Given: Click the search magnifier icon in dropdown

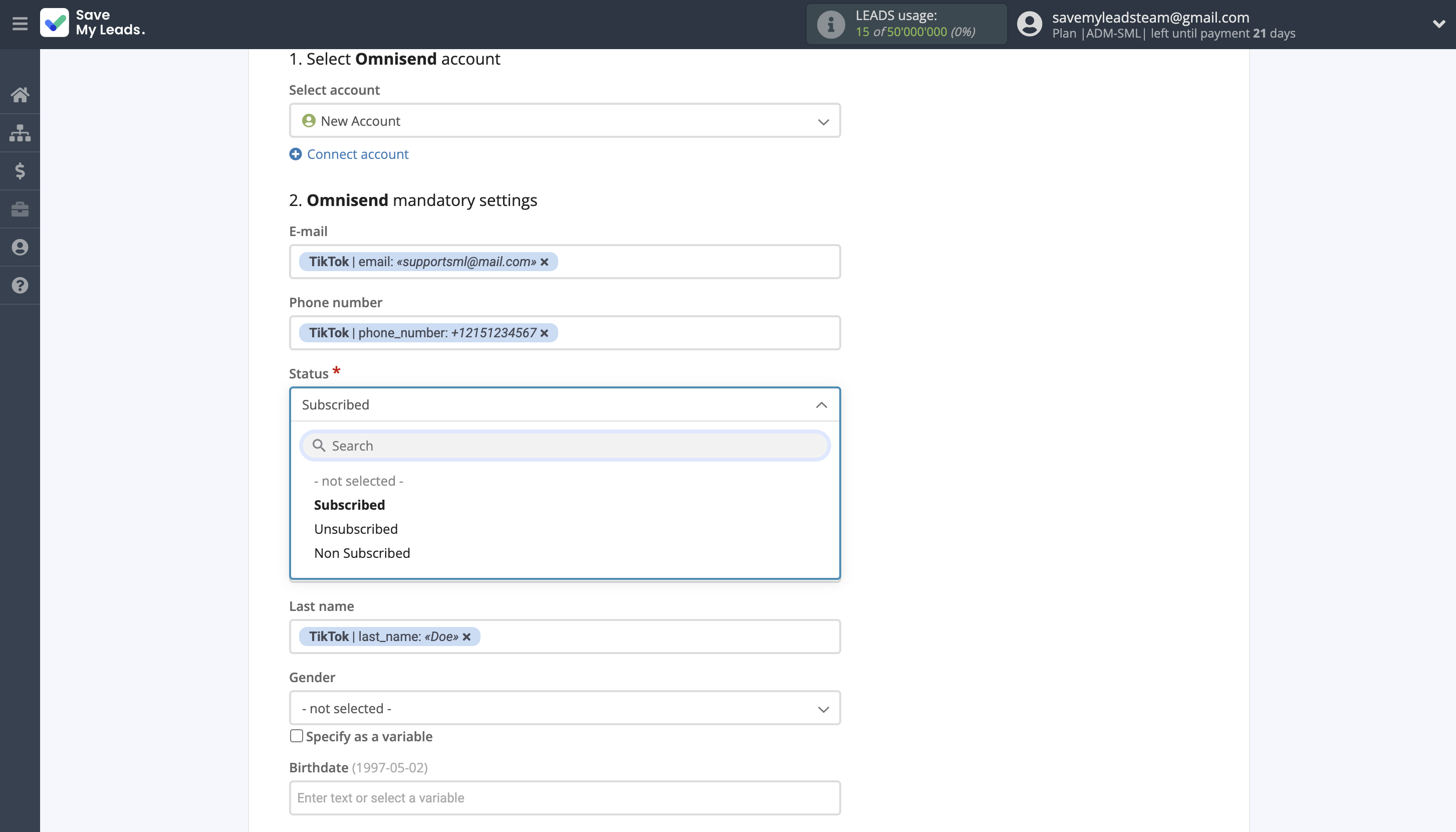Looking at the screenshot, I should pos(319,446).
